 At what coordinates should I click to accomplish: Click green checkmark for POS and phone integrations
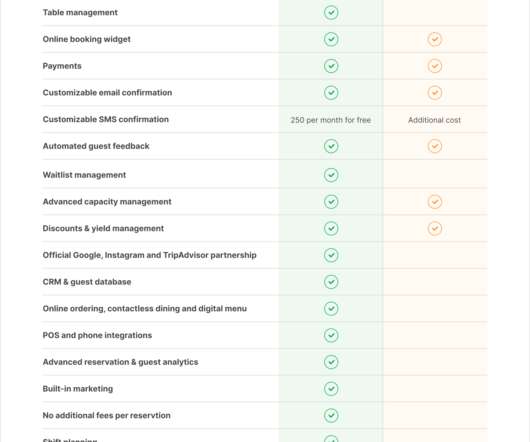click(x=331, y=335)
